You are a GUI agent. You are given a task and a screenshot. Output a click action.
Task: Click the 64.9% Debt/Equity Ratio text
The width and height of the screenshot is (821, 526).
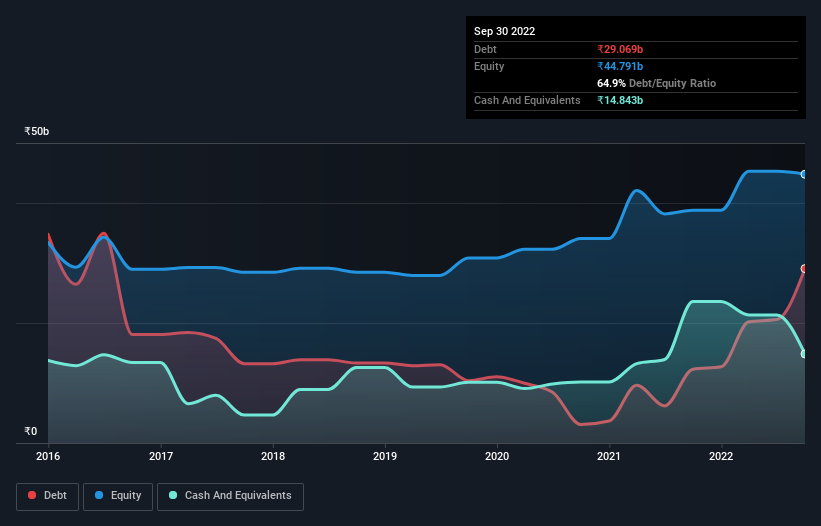657,83
